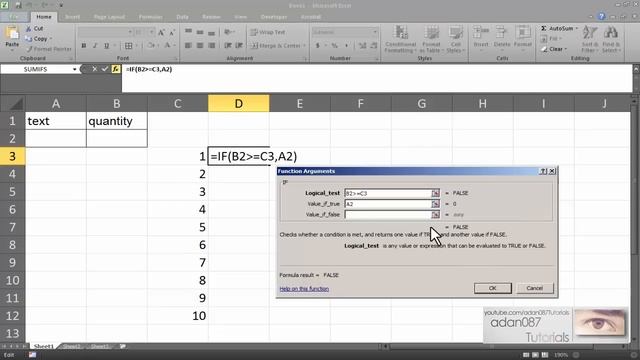Click Decrease Decimal icon
The height and width of the screenshot is (360, 640).
pos(373,46)
